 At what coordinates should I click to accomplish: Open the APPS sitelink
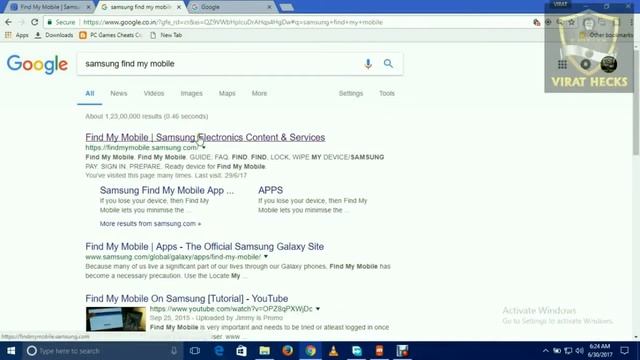point(271,190)
